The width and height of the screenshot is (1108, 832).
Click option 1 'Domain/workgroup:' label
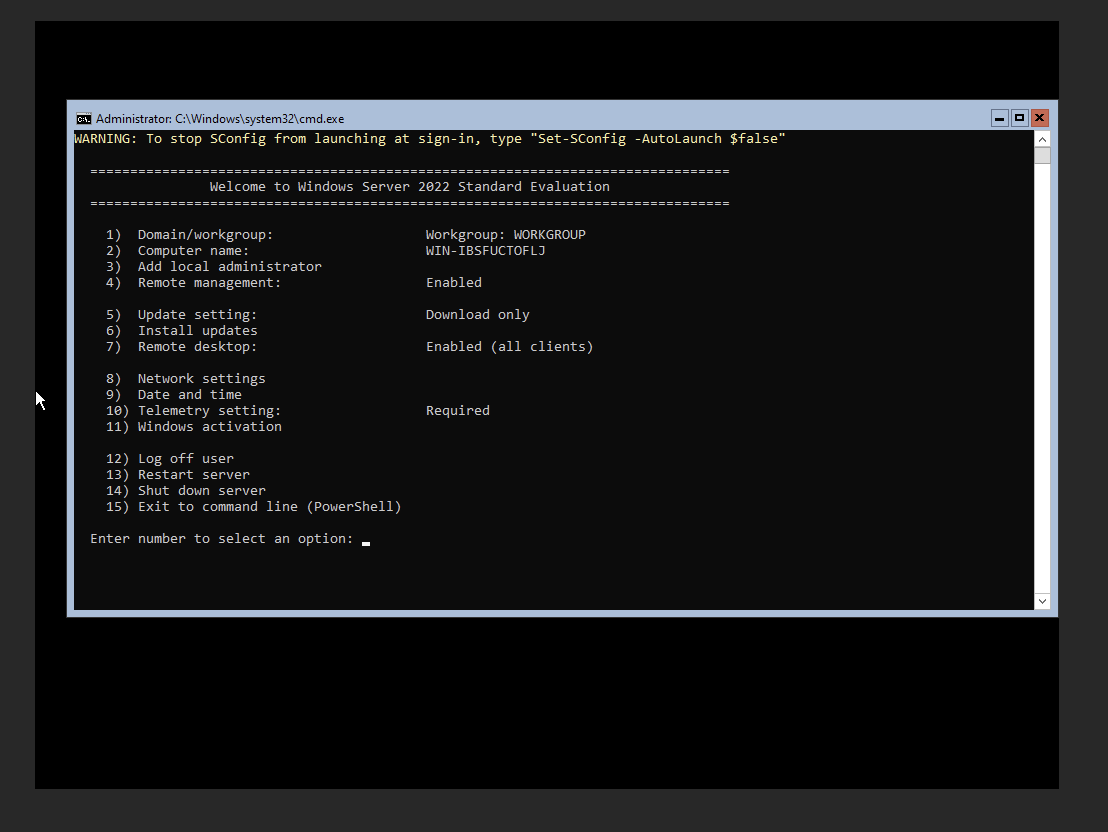point(205,235)
